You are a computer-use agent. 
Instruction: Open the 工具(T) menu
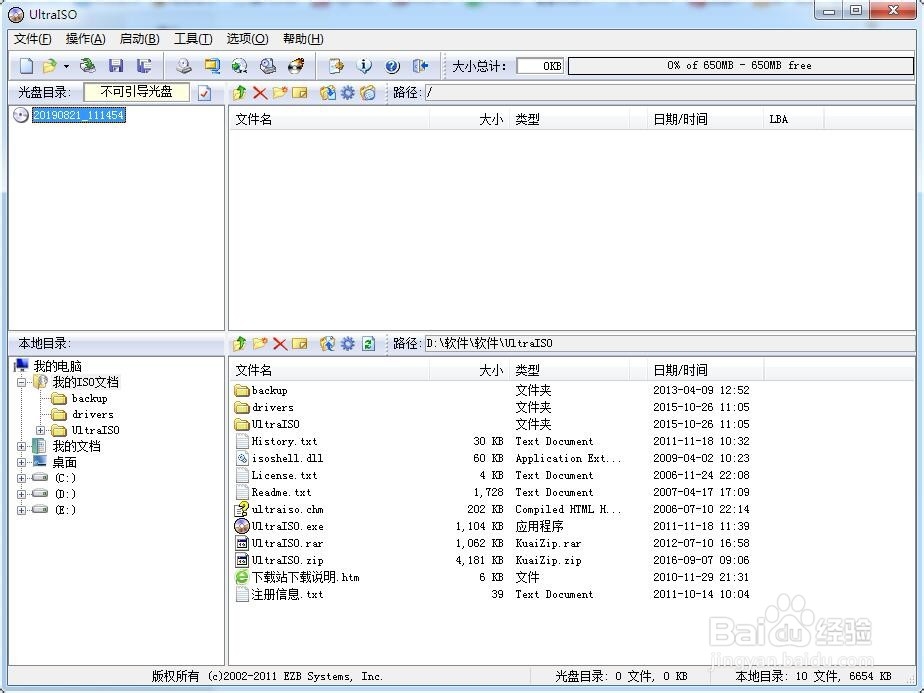(193, 39)
